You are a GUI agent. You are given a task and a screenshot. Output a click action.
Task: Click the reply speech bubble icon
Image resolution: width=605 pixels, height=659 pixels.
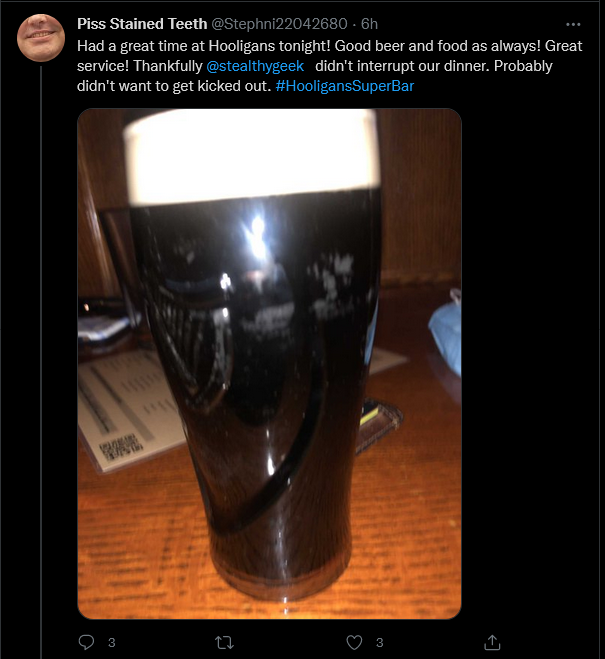coord(87,642)
